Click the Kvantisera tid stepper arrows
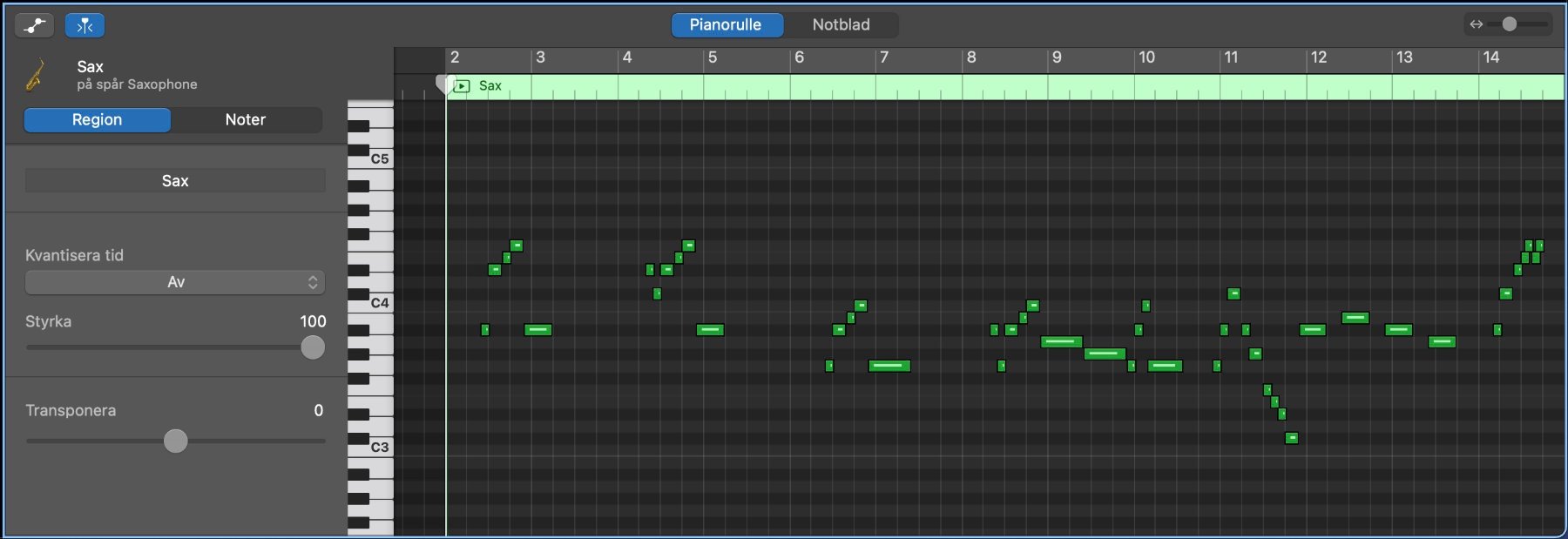The image size is (1568, 539). [313, 282]
